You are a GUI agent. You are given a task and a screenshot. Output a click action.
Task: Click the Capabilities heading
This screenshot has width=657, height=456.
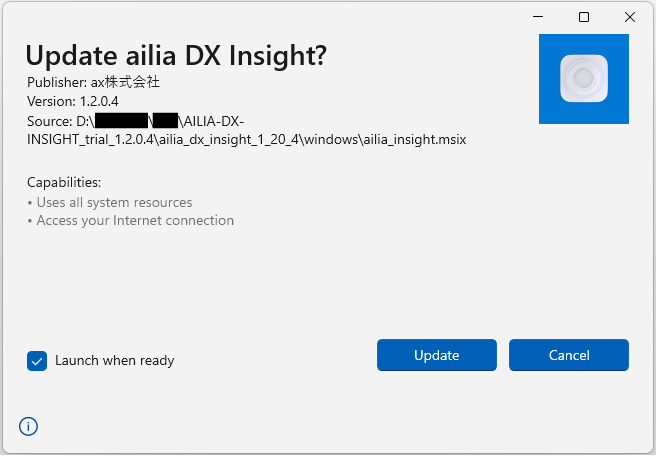click(64, 183)
